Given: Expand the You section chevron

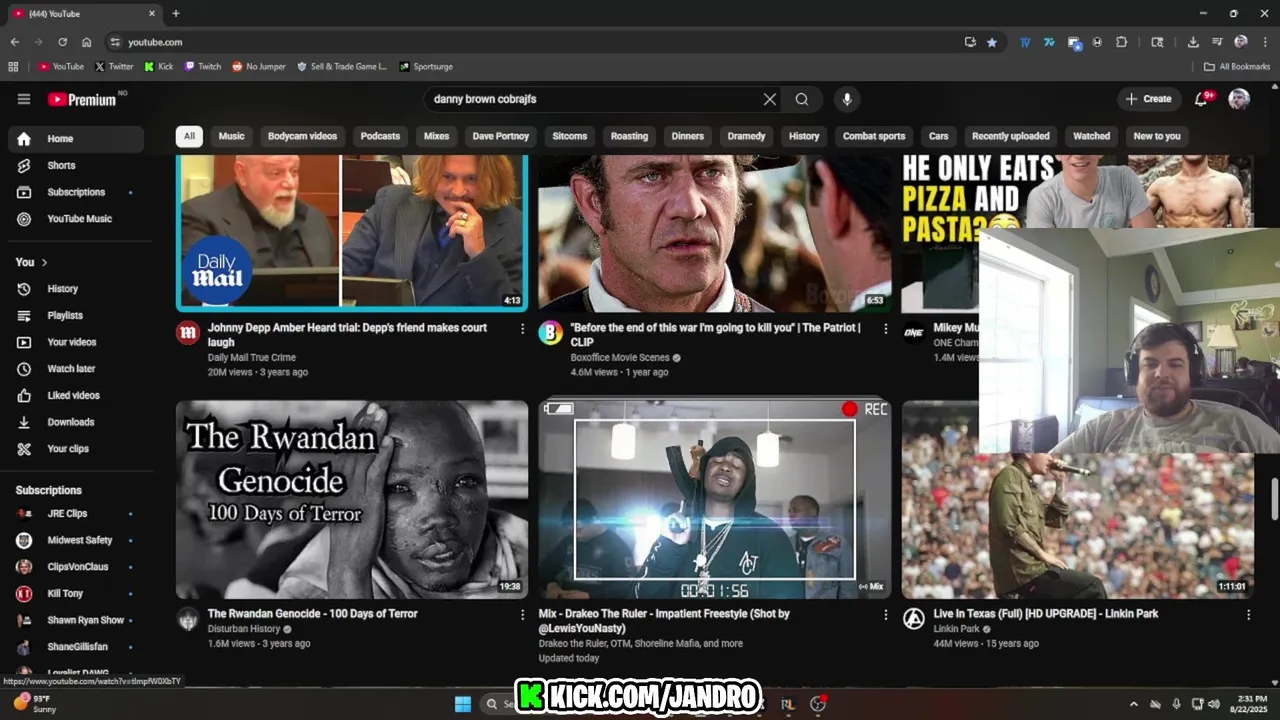Looking at the screenshot, I should click(x=44, y=262).
